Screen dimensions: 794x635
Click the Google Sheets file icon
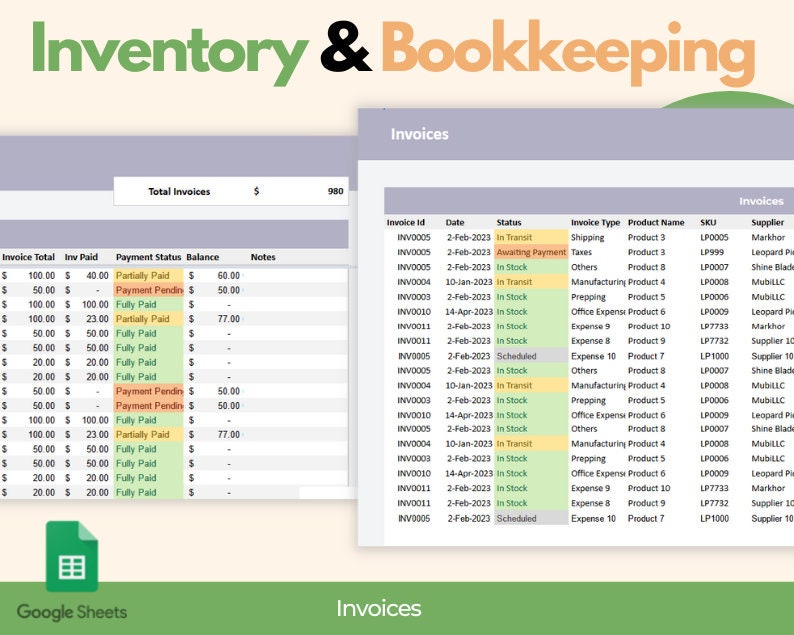[x=72, y=556]
